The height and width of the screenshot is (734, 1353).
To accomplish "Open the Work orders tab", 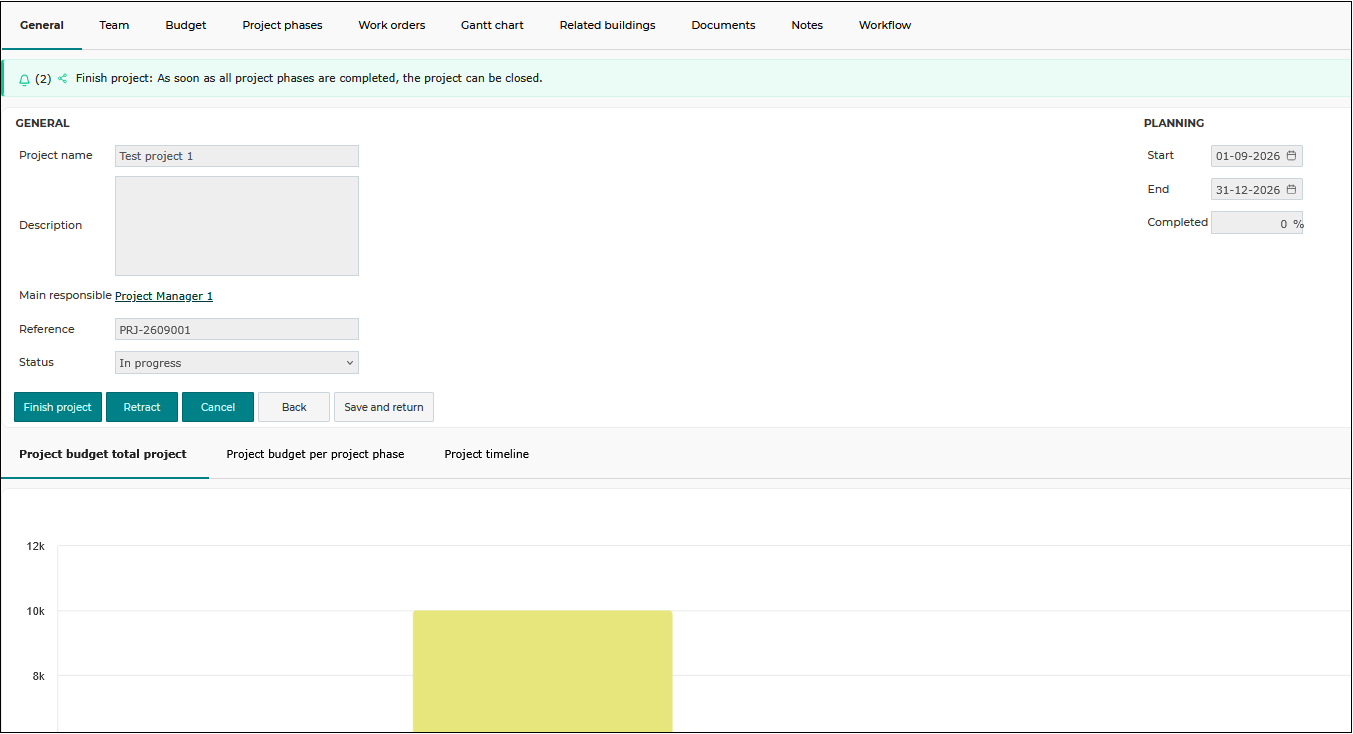I will (x=392, y=25).
